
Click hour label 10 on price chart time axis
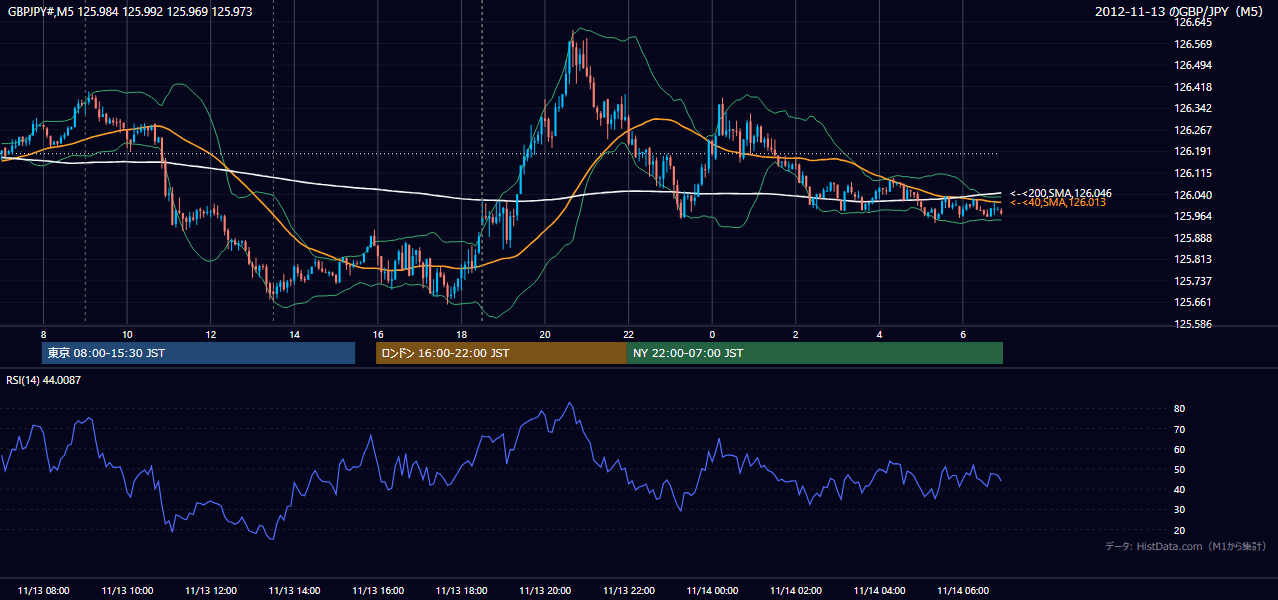click(127, 334)
